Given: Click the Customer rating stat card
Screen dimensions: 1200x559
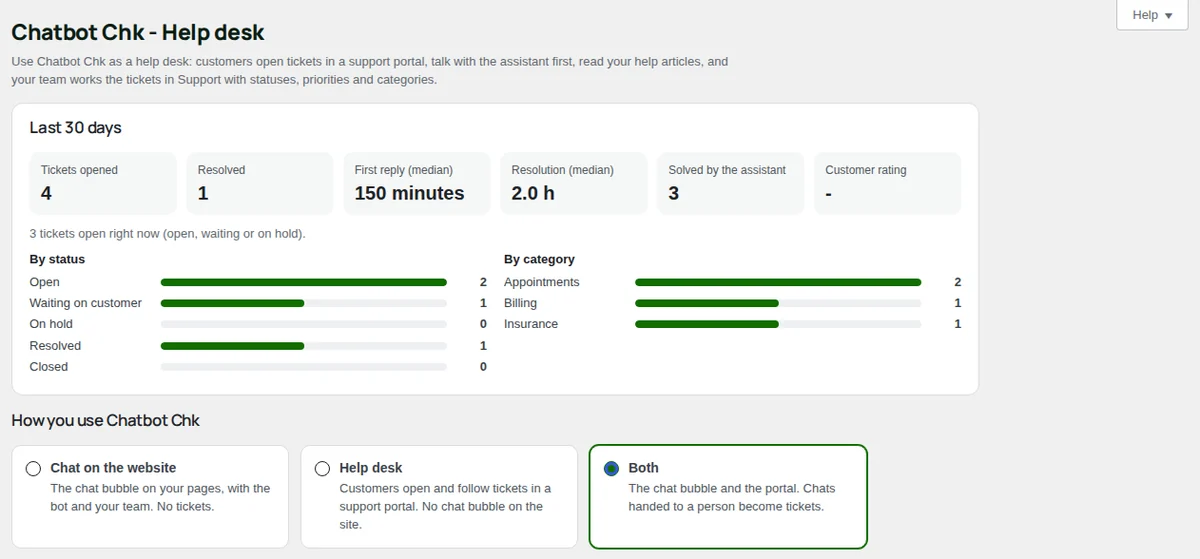Looking at the screenshot, I should pyautogui.click(x=888, y=183).
